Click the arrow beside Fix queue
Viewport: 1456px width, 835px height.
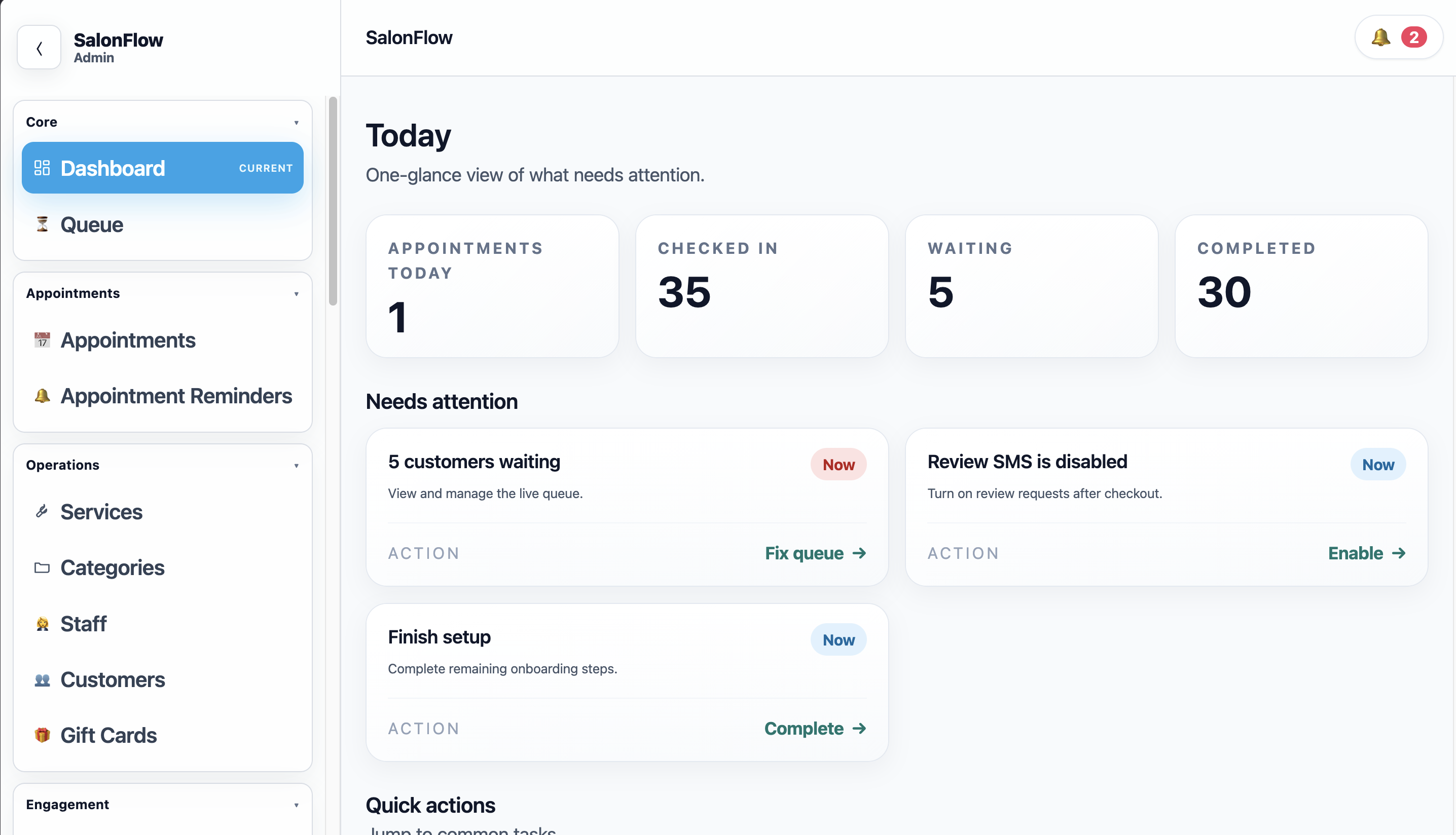859,553
